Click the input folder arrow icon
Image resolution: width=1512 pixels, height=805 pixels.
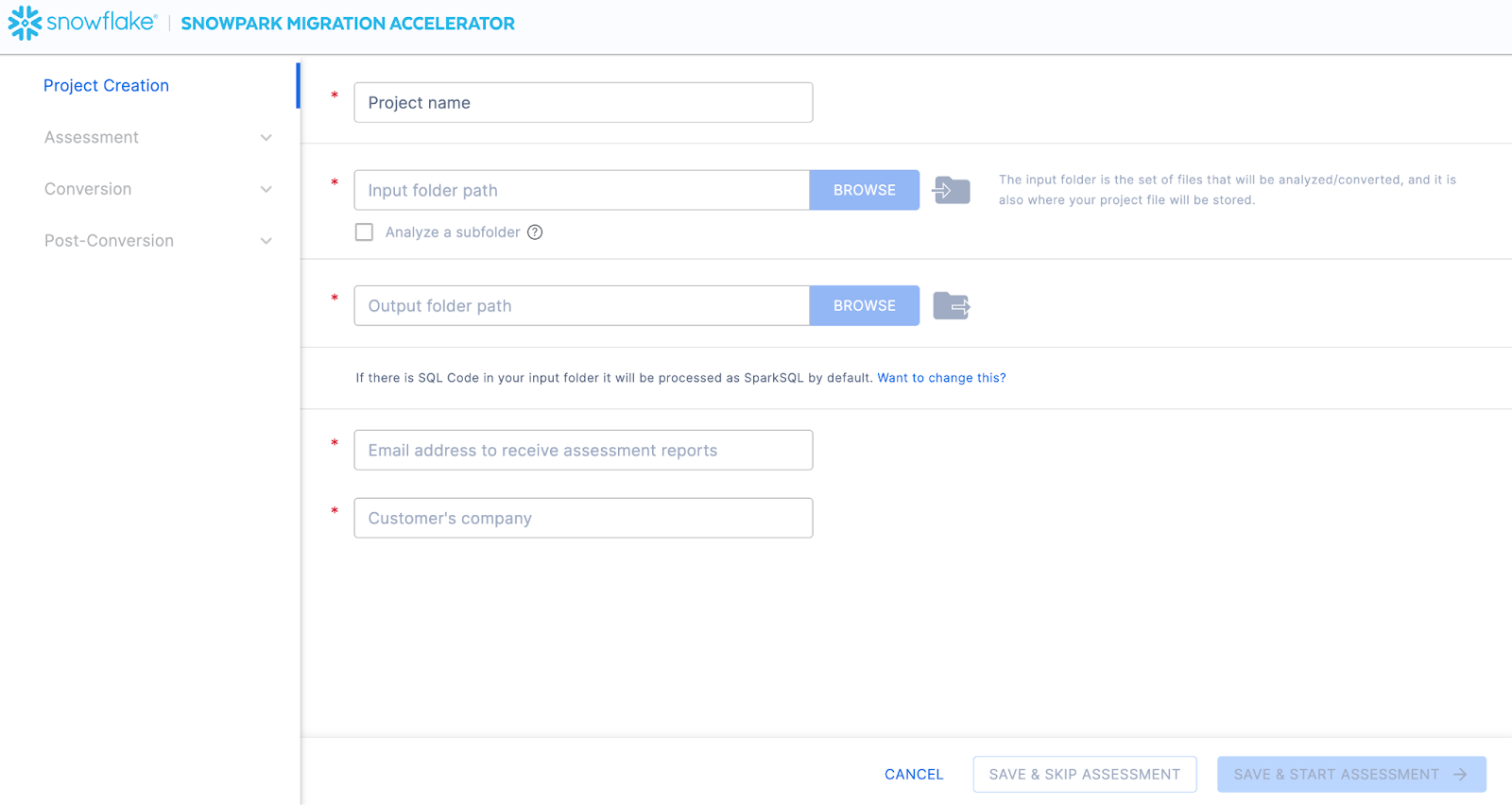tap(951, 190)
